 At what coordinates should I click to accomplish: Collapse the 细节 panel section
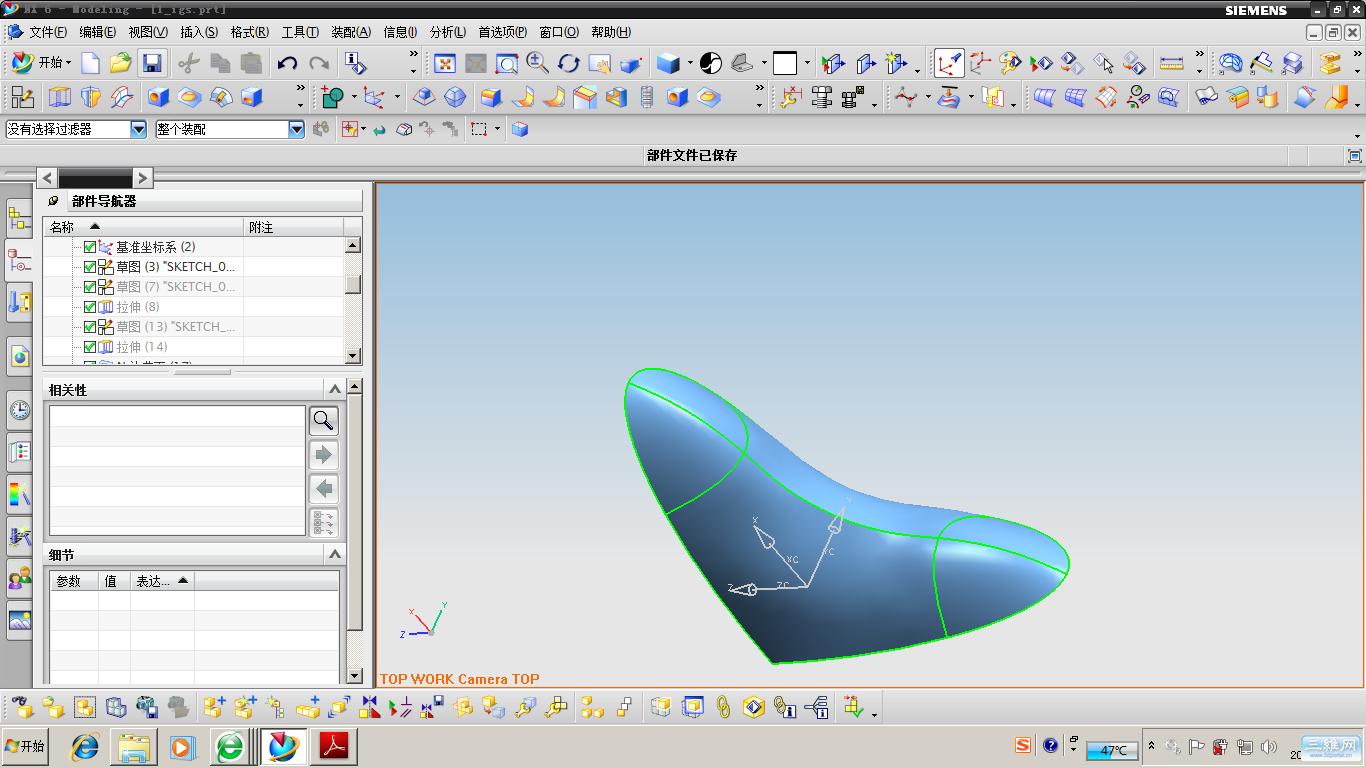(x=335, y=554)
